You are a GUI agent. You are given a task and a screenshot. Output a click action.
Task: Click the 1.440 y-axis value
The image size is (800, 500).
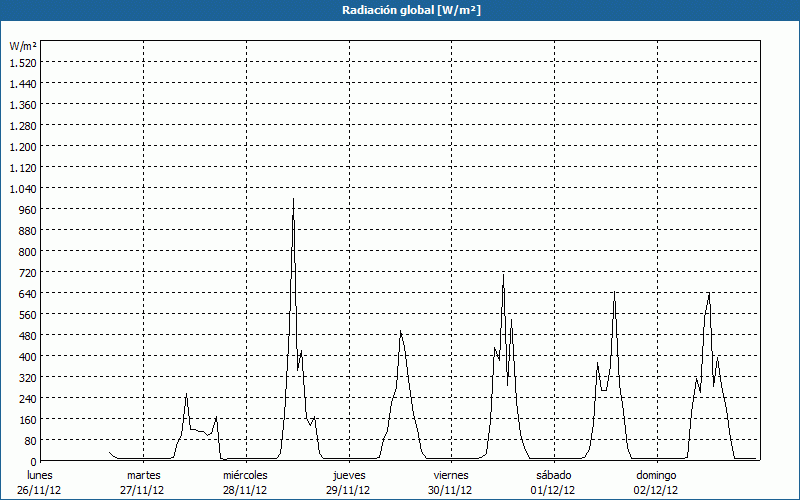[x=23, y=84]
